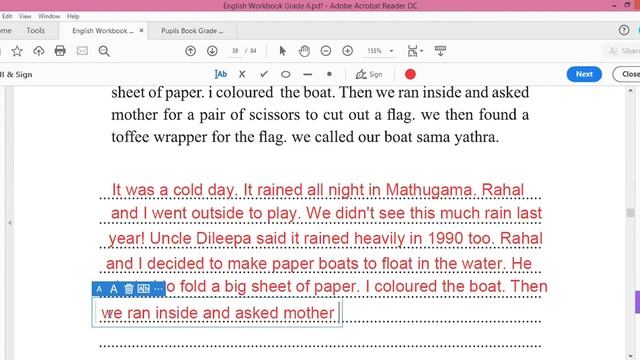Select the Add Text tool
The width and height of the screenshot is (640, 360).
(220, 74)
